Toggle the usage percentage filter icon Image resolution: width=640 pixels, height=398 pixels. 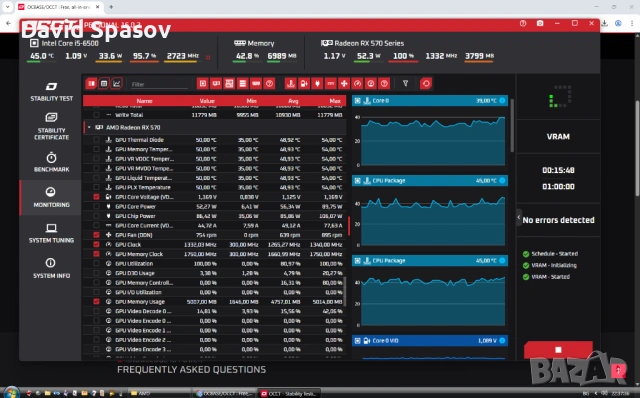coord(371,84)
